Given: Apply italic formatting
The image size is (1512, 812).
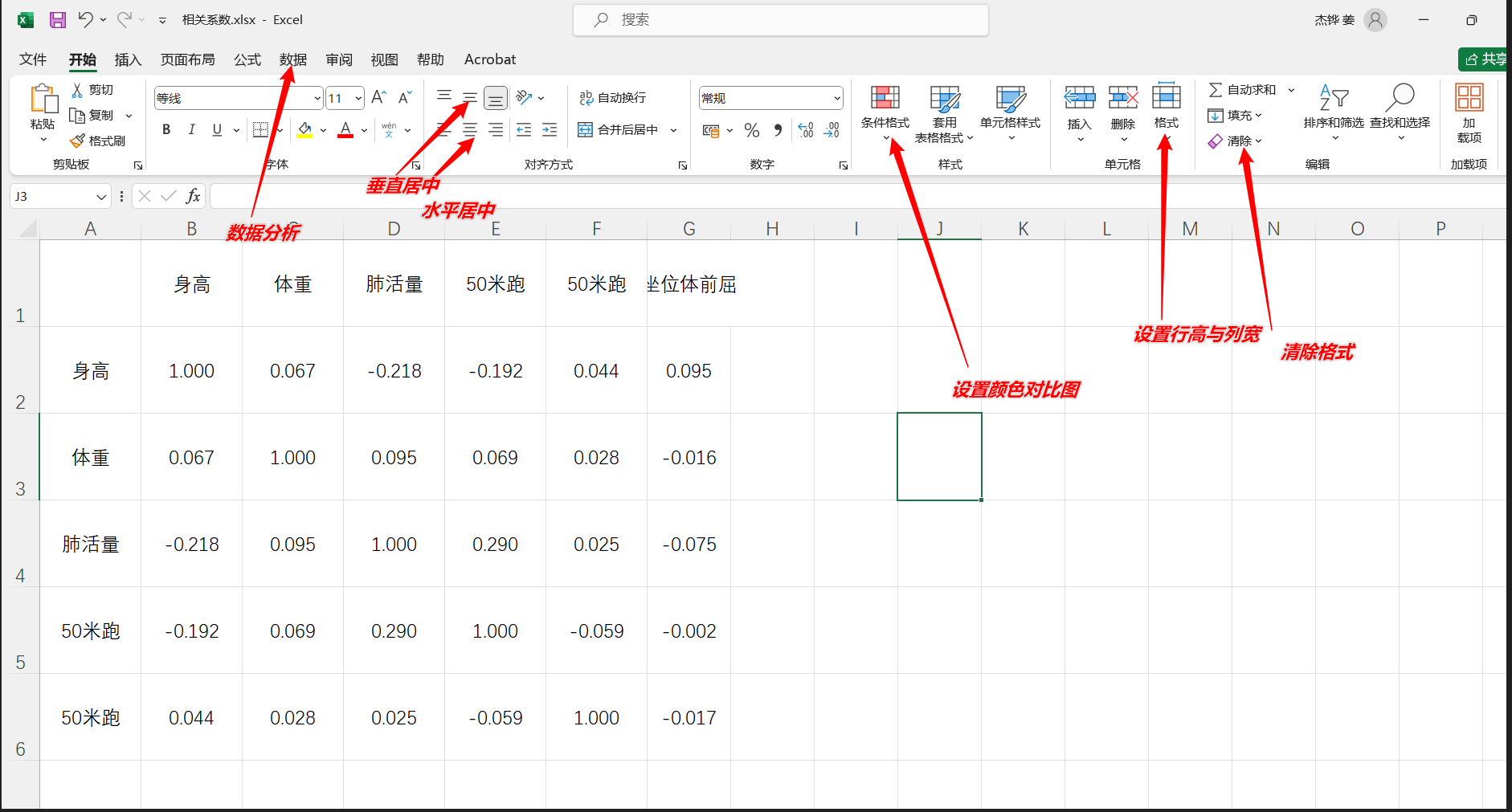Looking at the screenshot, I should (192, 129).
